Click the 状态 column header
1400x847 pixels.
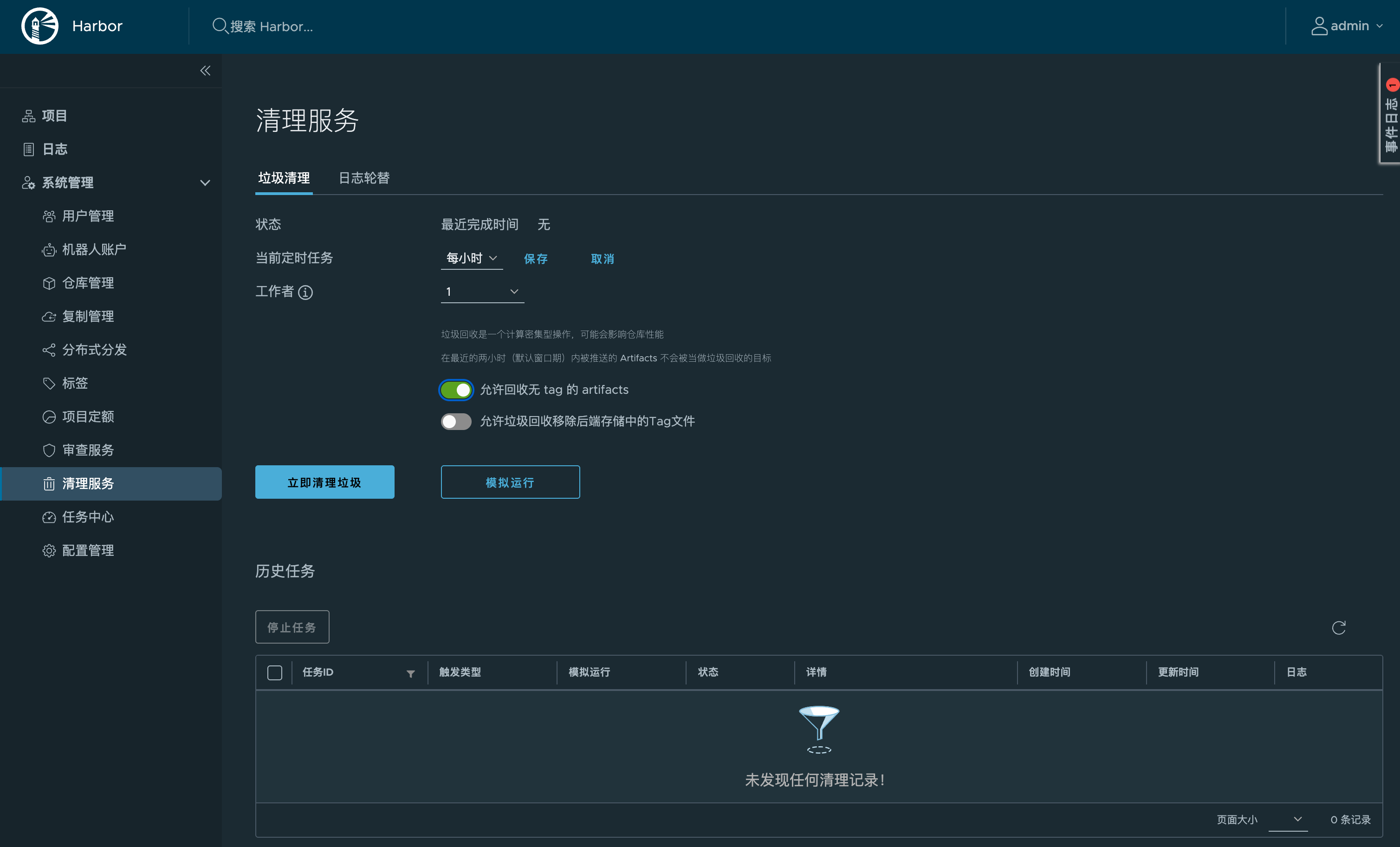[x=708, y=672]
